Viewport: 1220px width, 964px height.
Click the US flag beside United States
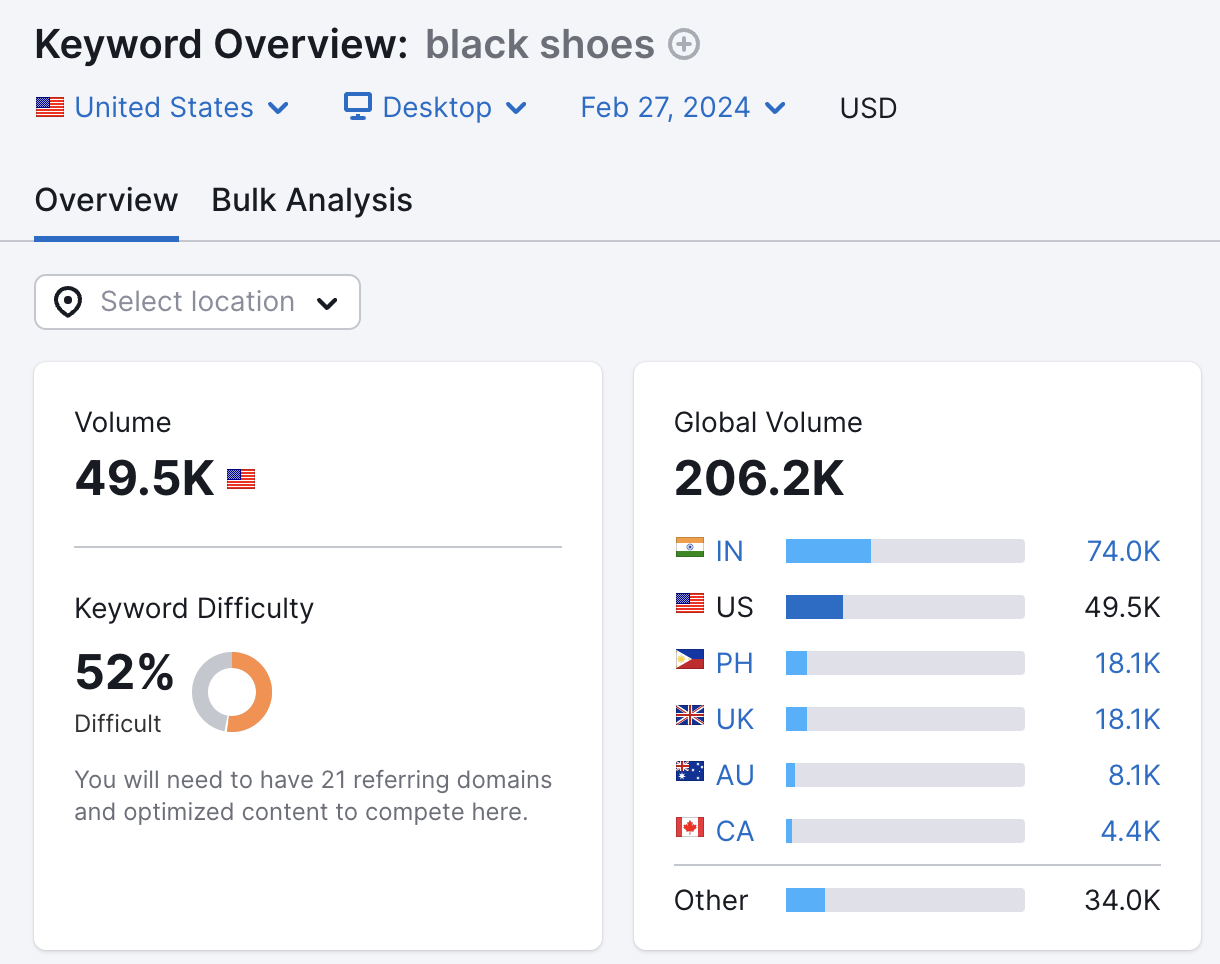49,107
